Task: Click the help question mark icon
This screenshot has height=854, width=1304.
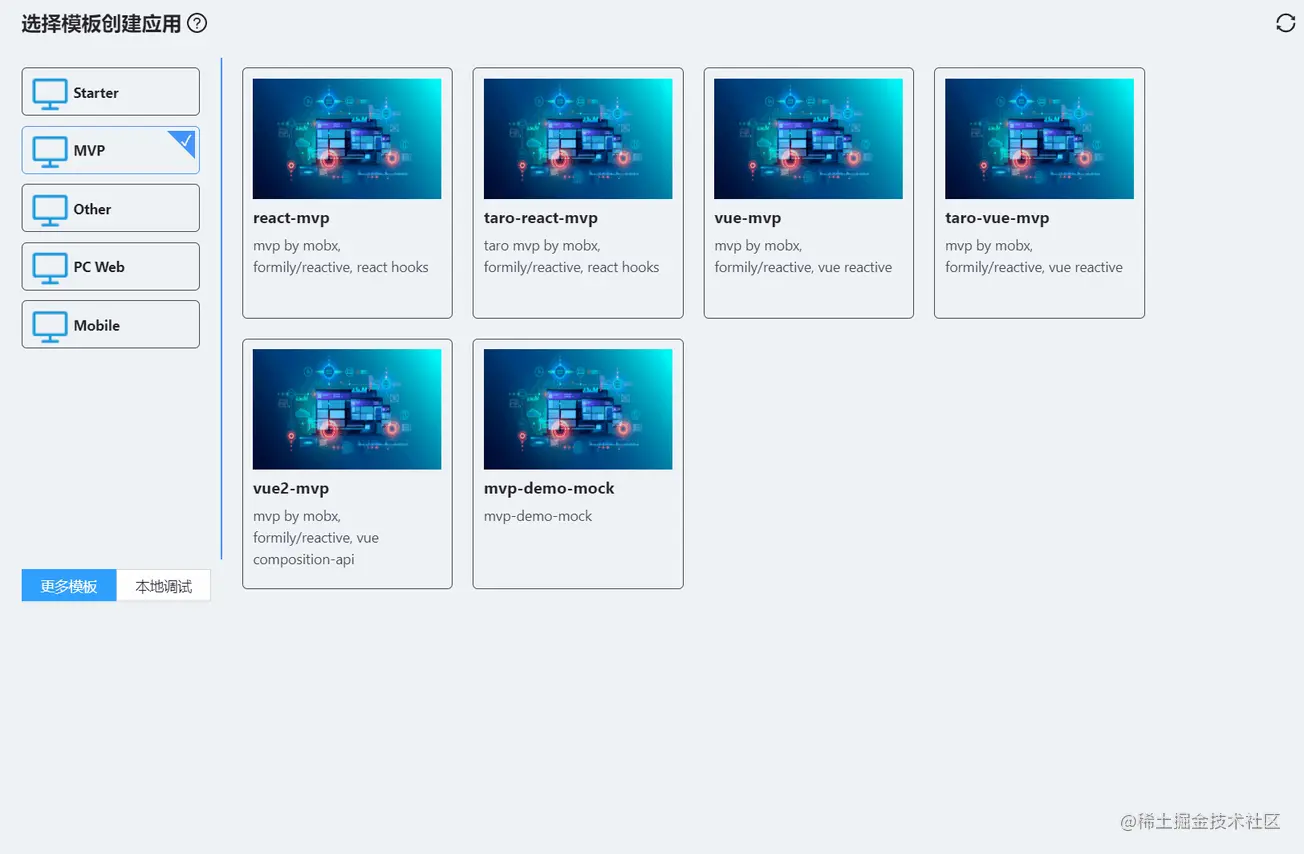Action: click(197, 23)
